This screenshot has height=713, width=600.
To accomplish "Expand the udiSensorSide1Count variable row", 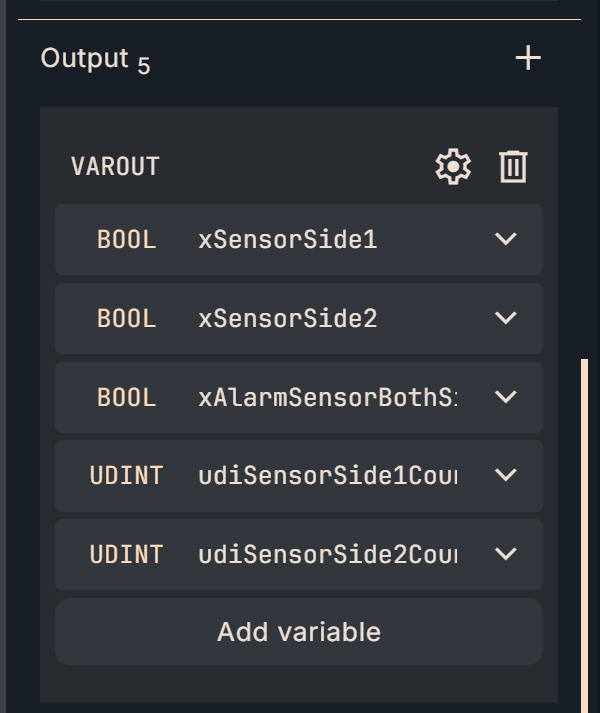I will pyautogui.click(x=506, y=475).
